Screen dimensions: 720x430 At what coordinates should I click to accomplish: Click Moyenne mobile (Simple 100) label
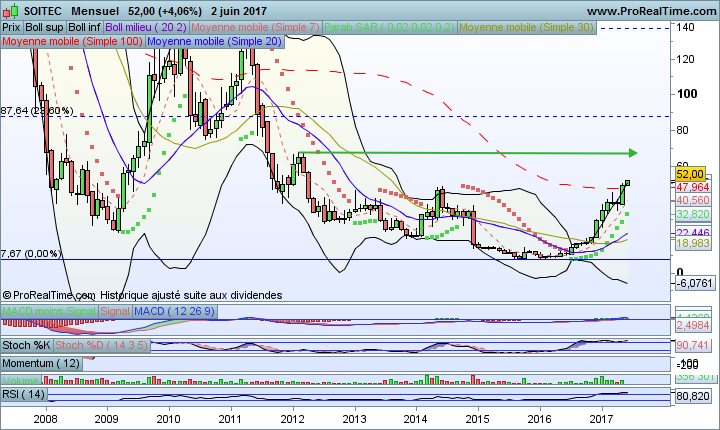(x=73, y=41)
